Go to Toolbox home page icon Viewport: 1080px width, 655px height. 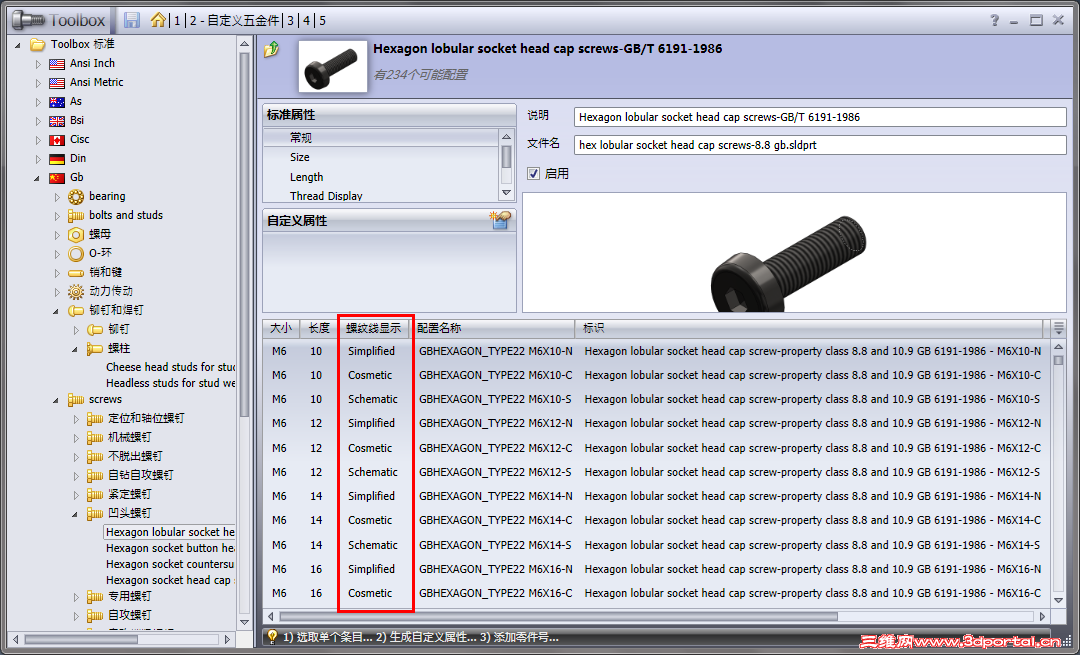[158, 20]
